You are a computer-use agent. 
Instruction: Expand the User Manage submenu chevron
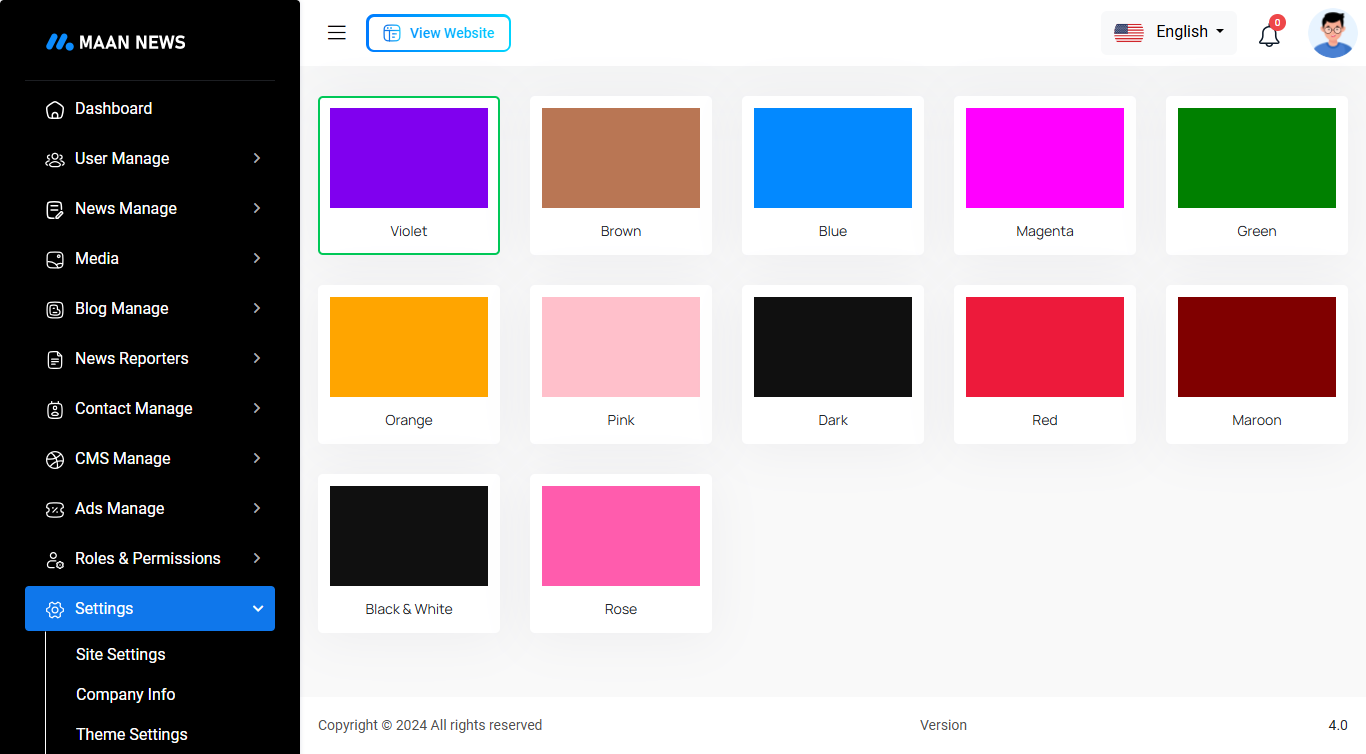click(x=257, y=158)
